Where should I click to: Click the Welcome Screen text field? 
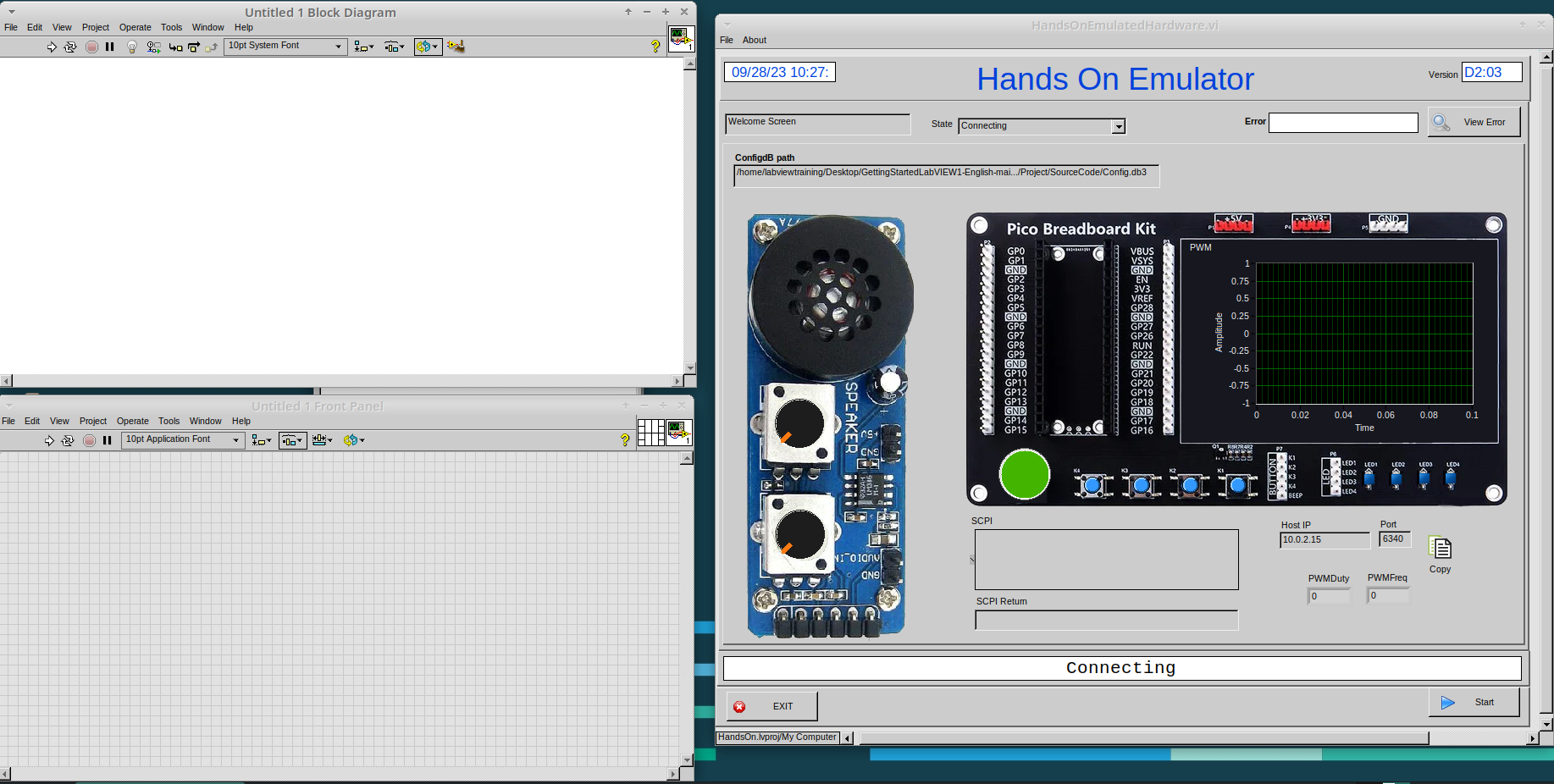[x=817, y=124]
